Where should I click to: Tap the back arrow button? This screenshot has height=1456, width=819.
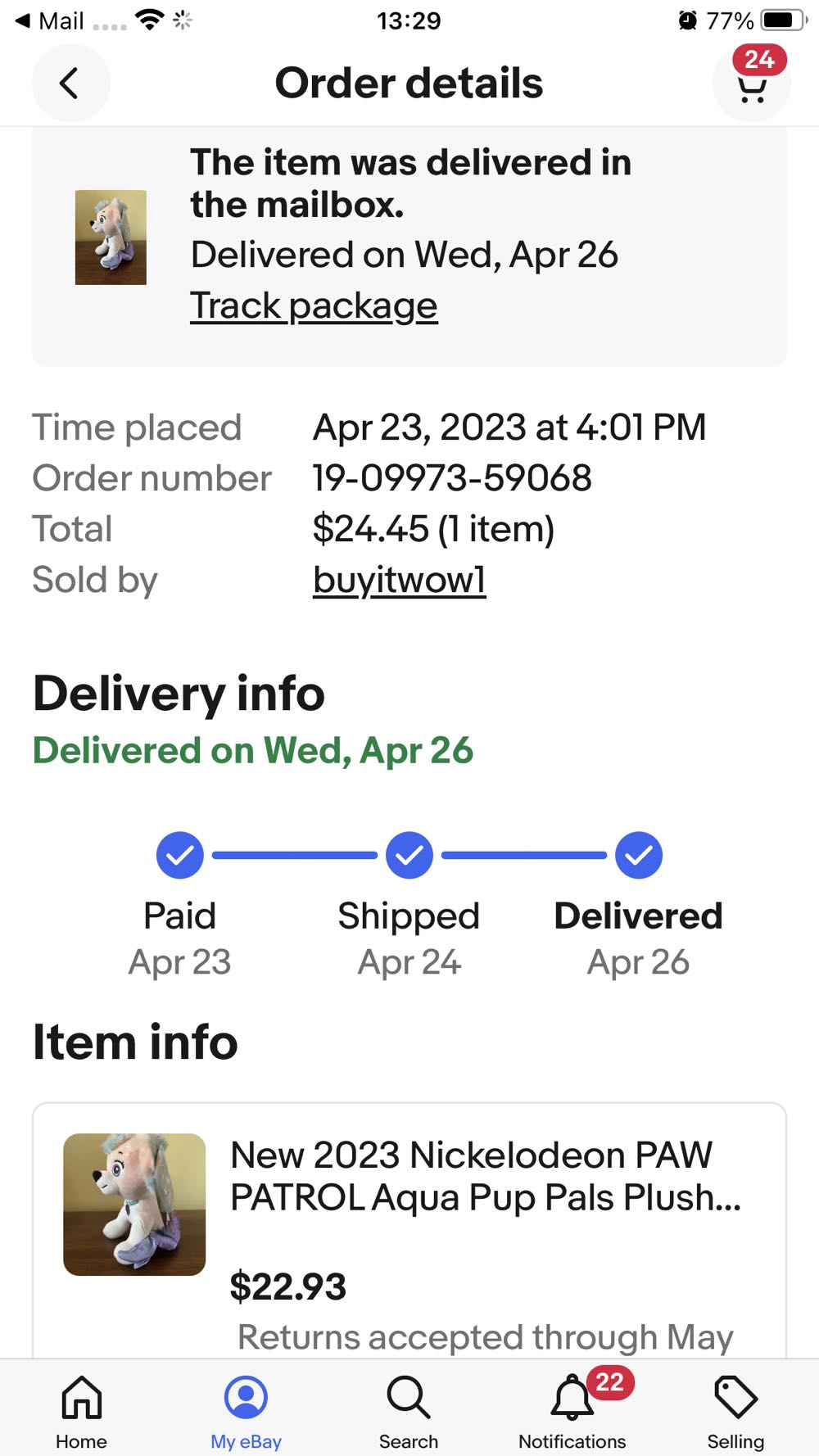70,84
